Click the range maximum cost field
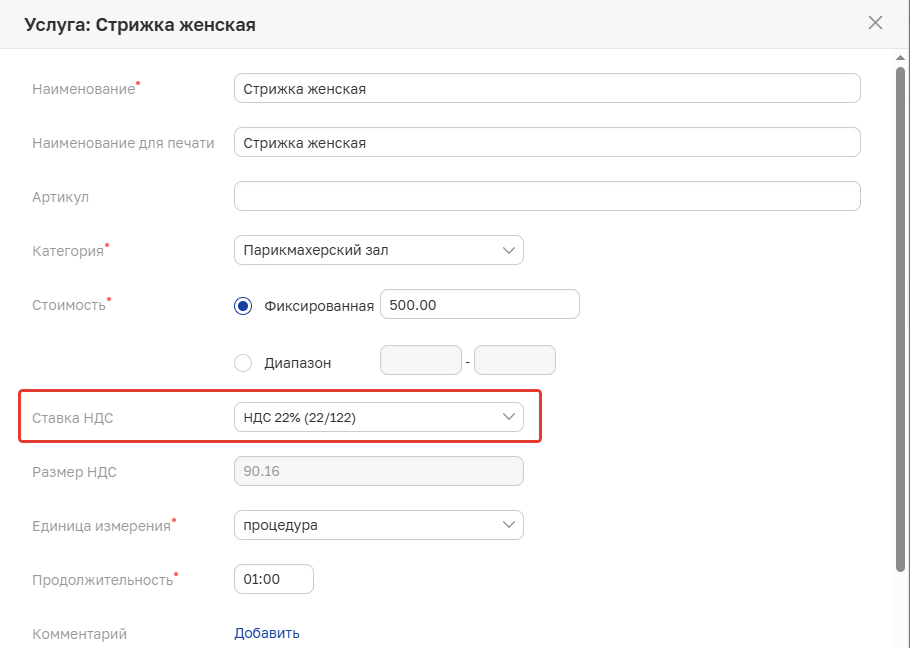This screenshot has width=910, height=648. [514, 360]
